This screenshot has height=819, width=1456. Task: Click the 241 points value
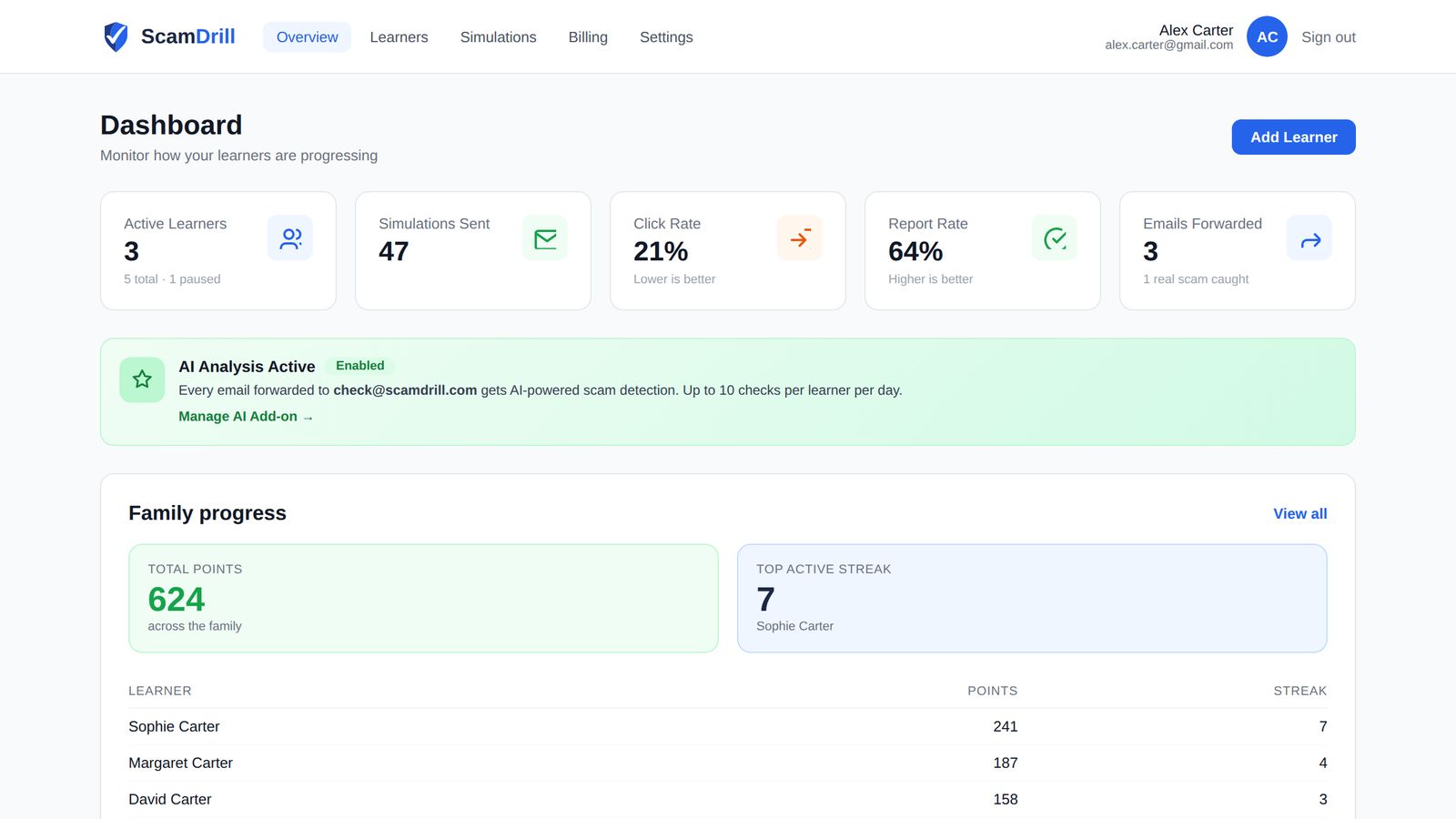1005,726
